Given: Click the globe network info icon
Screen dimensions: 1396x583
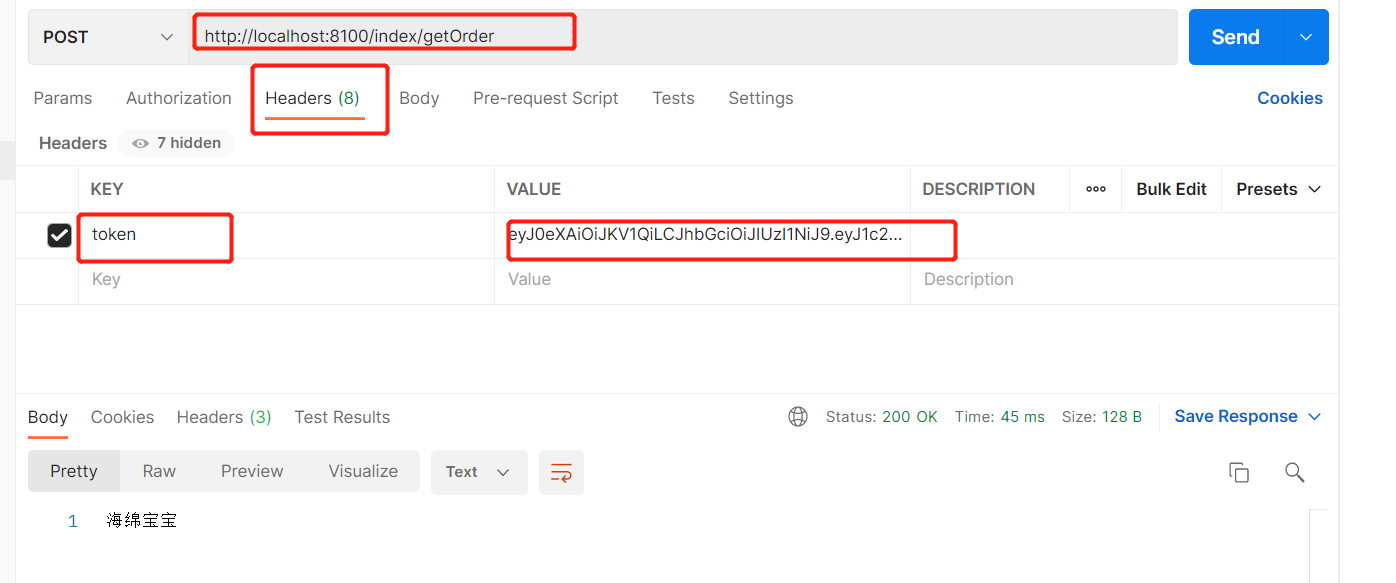Looking at the screenshot, I should tap(797, 416).
